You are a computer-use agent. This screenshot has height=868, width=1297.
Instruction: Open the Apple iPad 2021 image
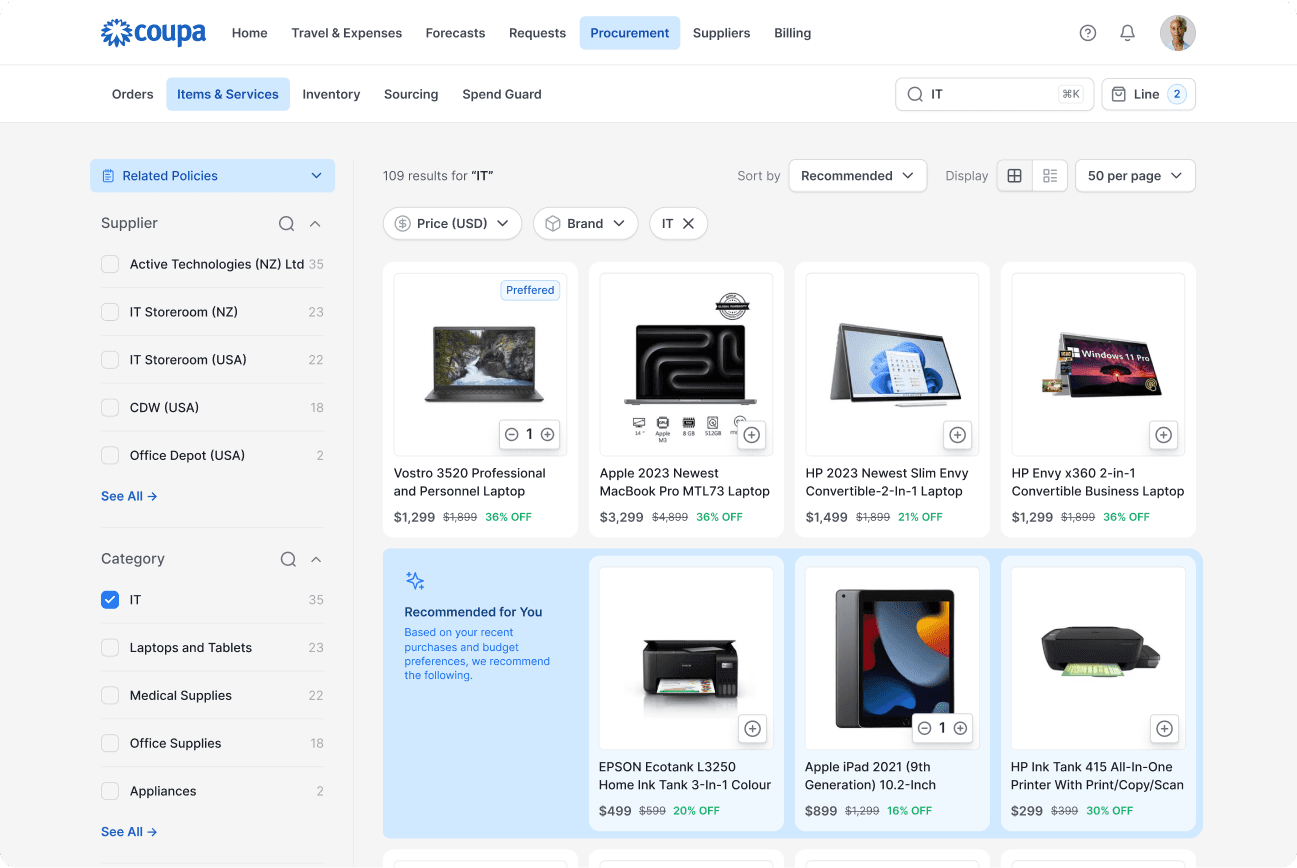tap(892, 659)
